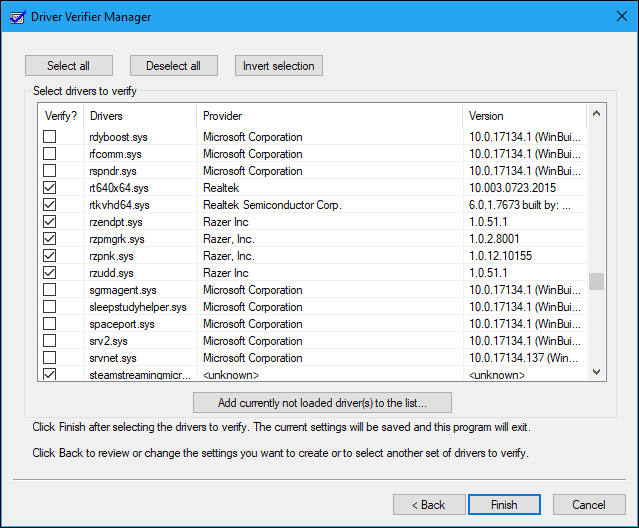Select the rspndr.sys driver name
The image size is (639, 528).
point(113,171)
